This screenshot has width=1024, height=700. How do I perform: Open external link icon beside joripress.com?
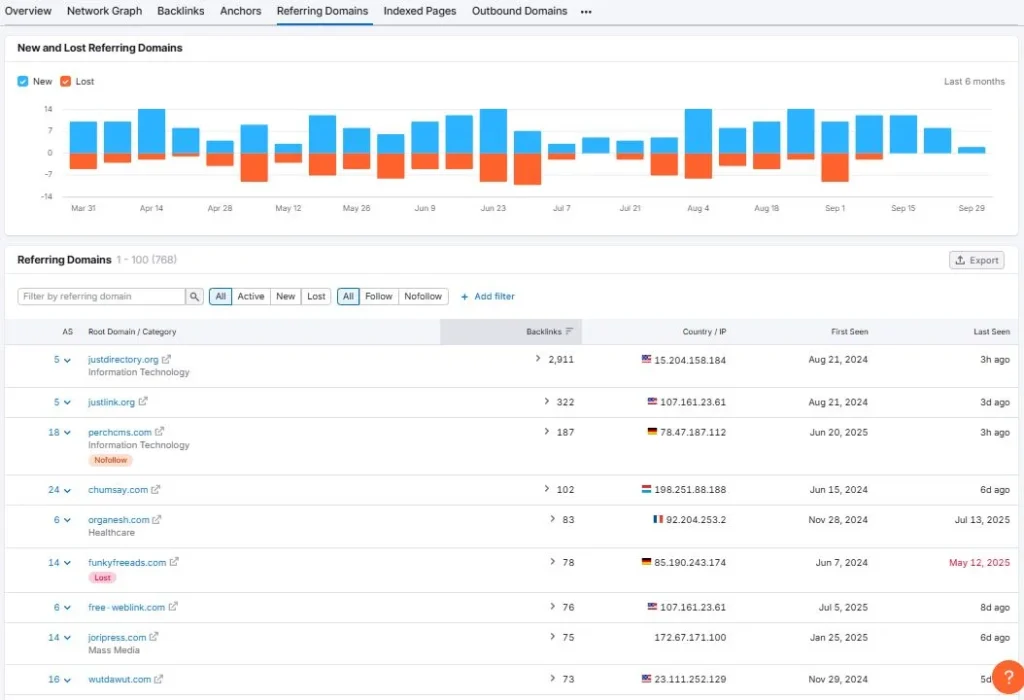click(153, 637)
